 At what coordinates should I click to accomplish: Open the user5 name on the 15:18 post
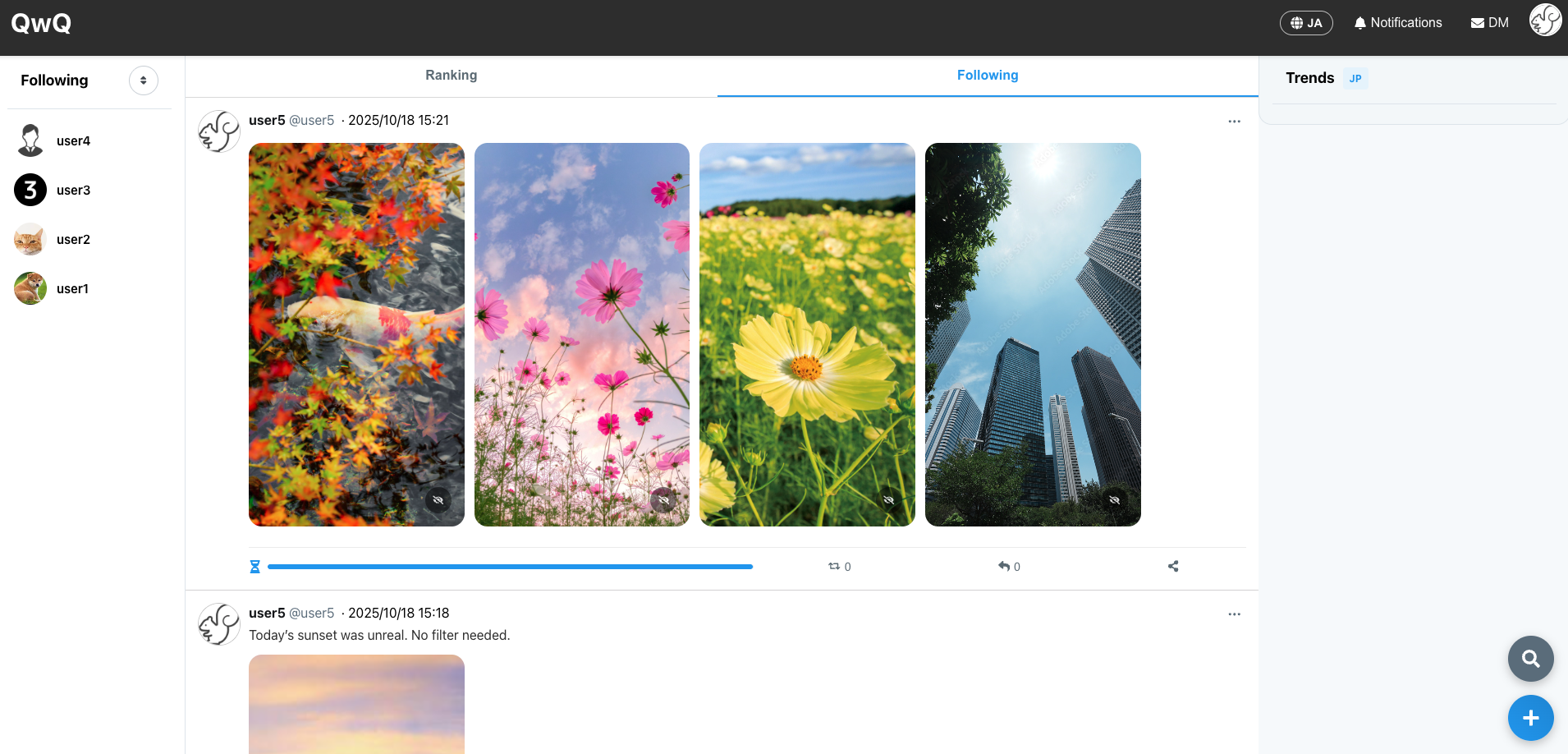267,613
